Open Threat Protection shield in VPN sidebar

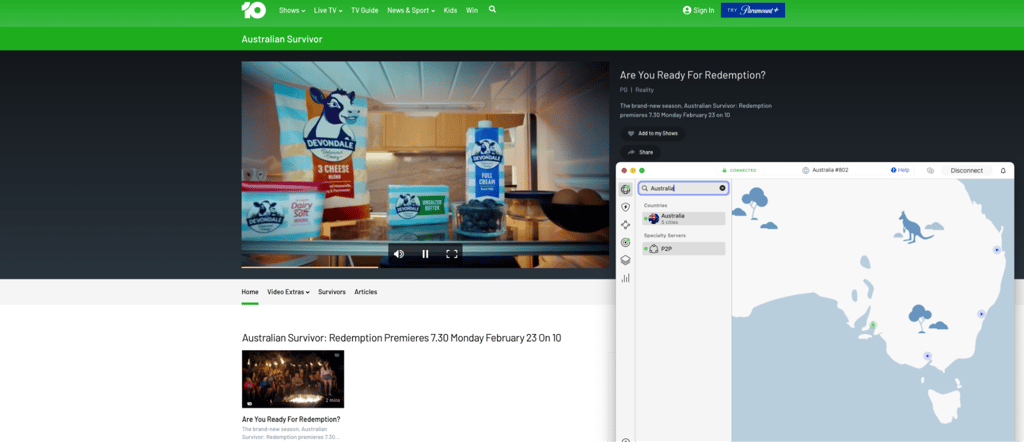pyautogui.click(x=626, y=207)
